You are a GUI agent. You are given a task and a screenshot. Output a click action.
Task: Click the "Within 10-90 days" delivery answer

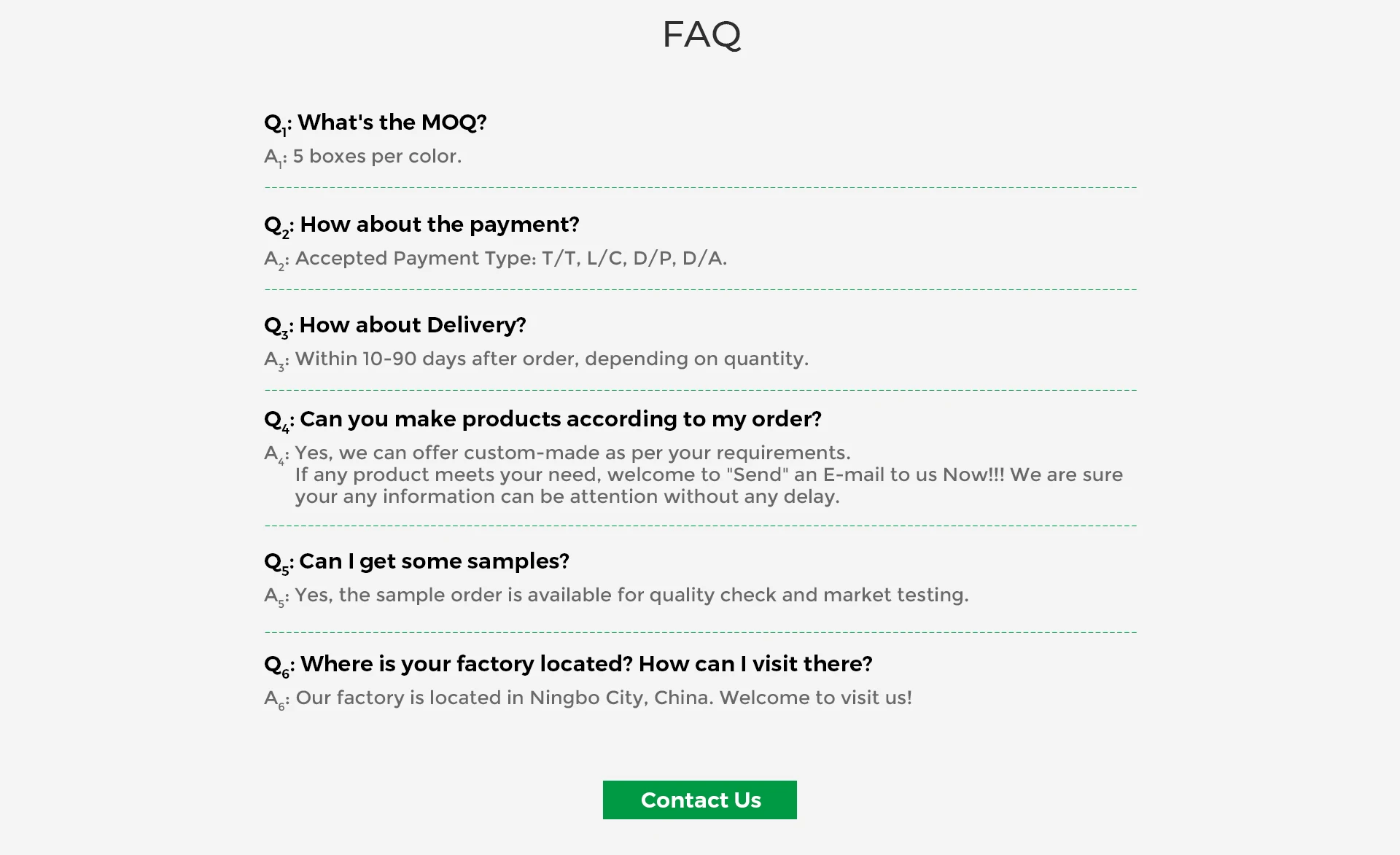click(x=537, y=359)
